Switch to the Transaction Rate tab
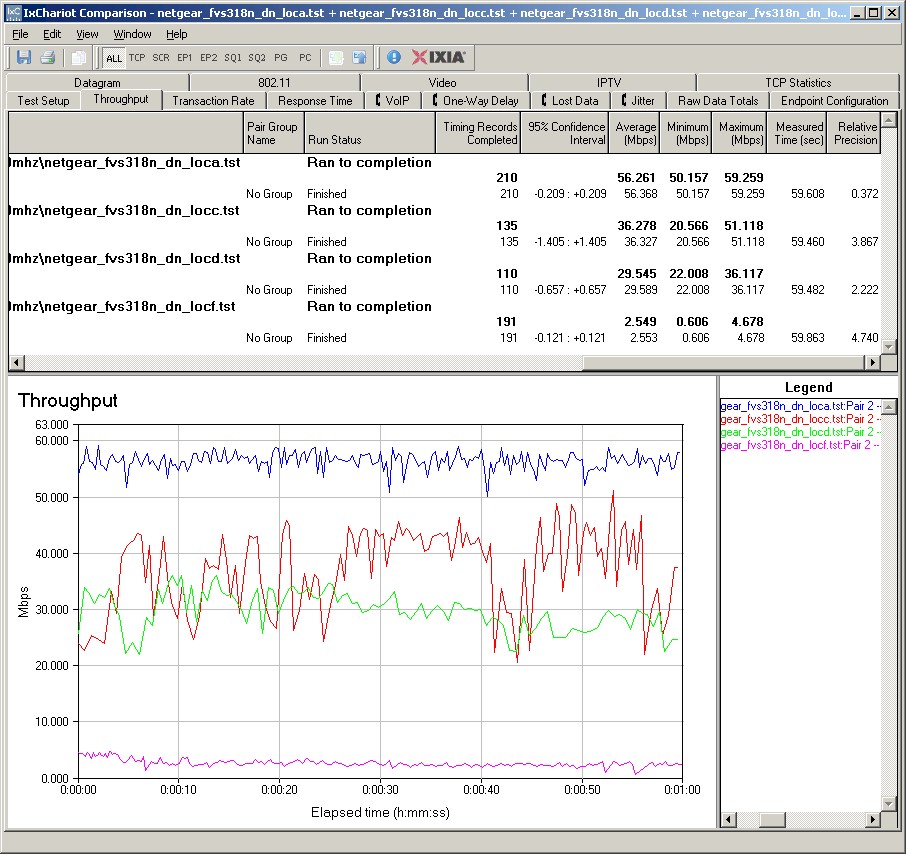Image resolution: width=906 pixels, height=854 pixels. point(213,101)
